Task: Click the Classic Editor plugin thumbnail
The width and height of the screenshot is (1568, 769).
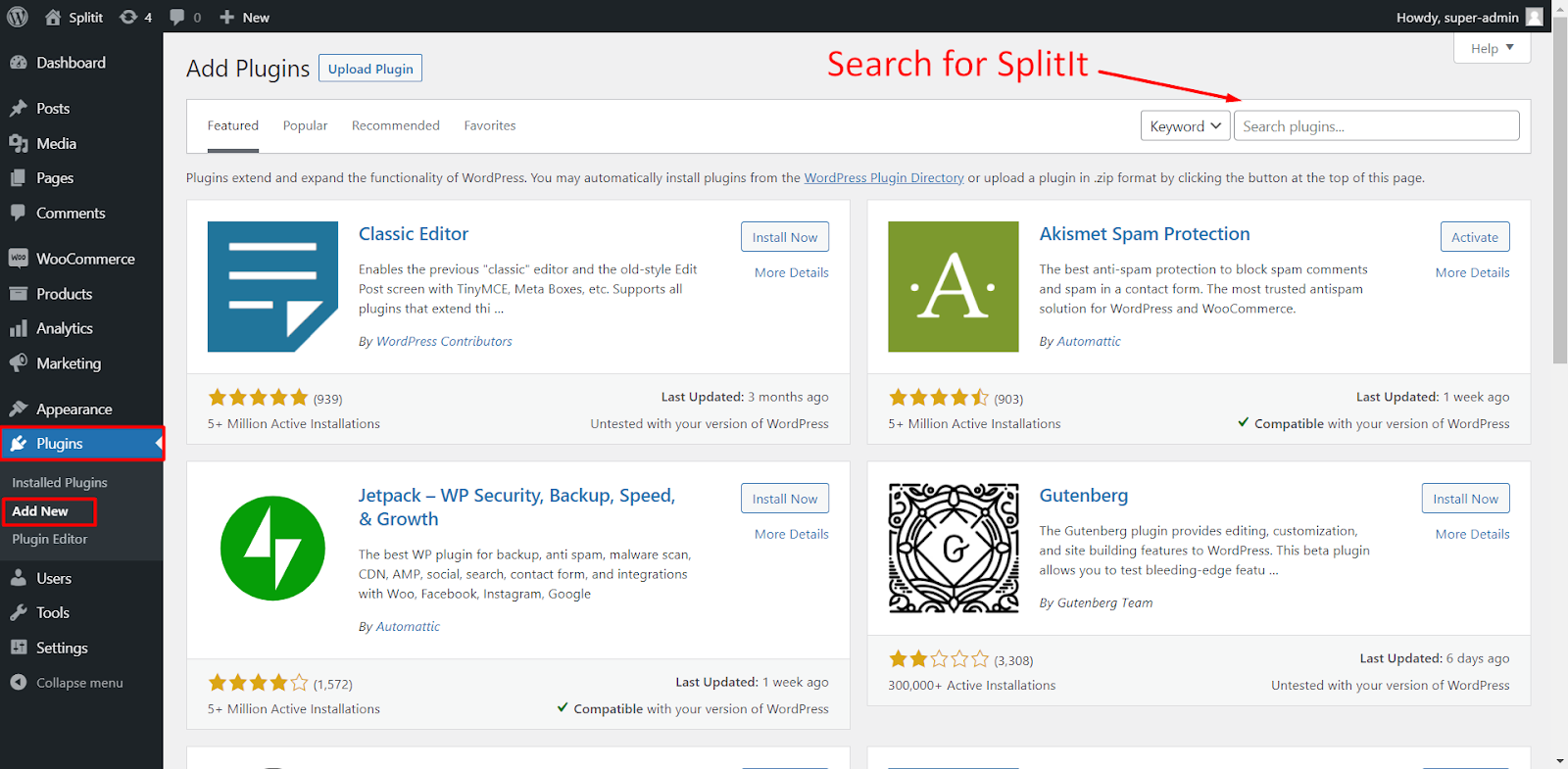Action: [x=272, y=286]
